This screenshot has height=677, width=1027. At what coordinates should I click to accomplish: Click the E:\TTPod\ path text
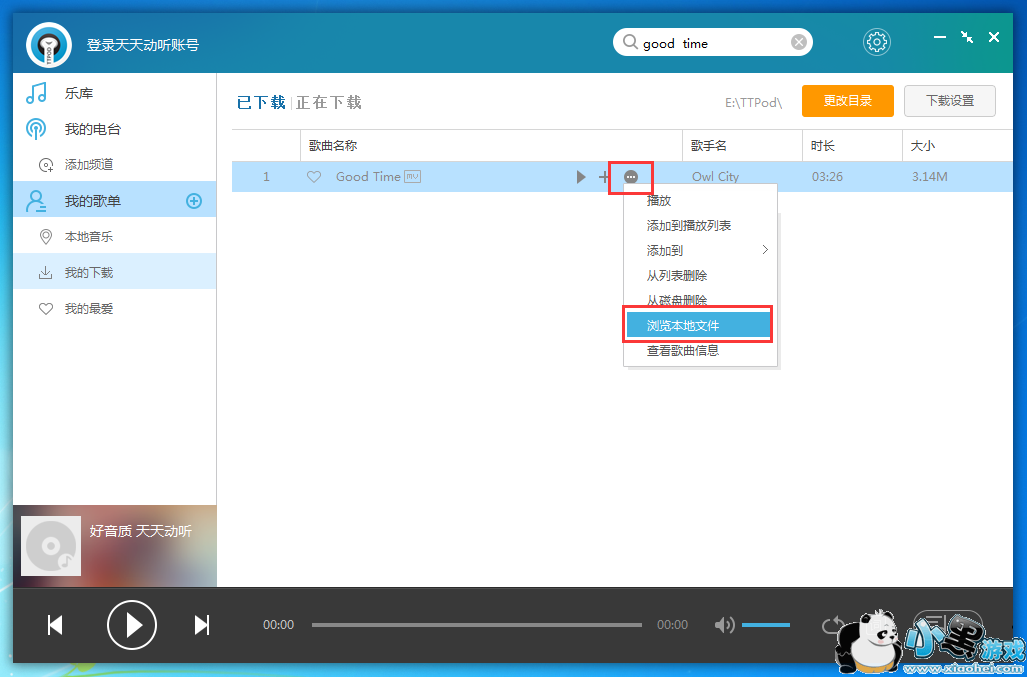[x=753, y=102]
